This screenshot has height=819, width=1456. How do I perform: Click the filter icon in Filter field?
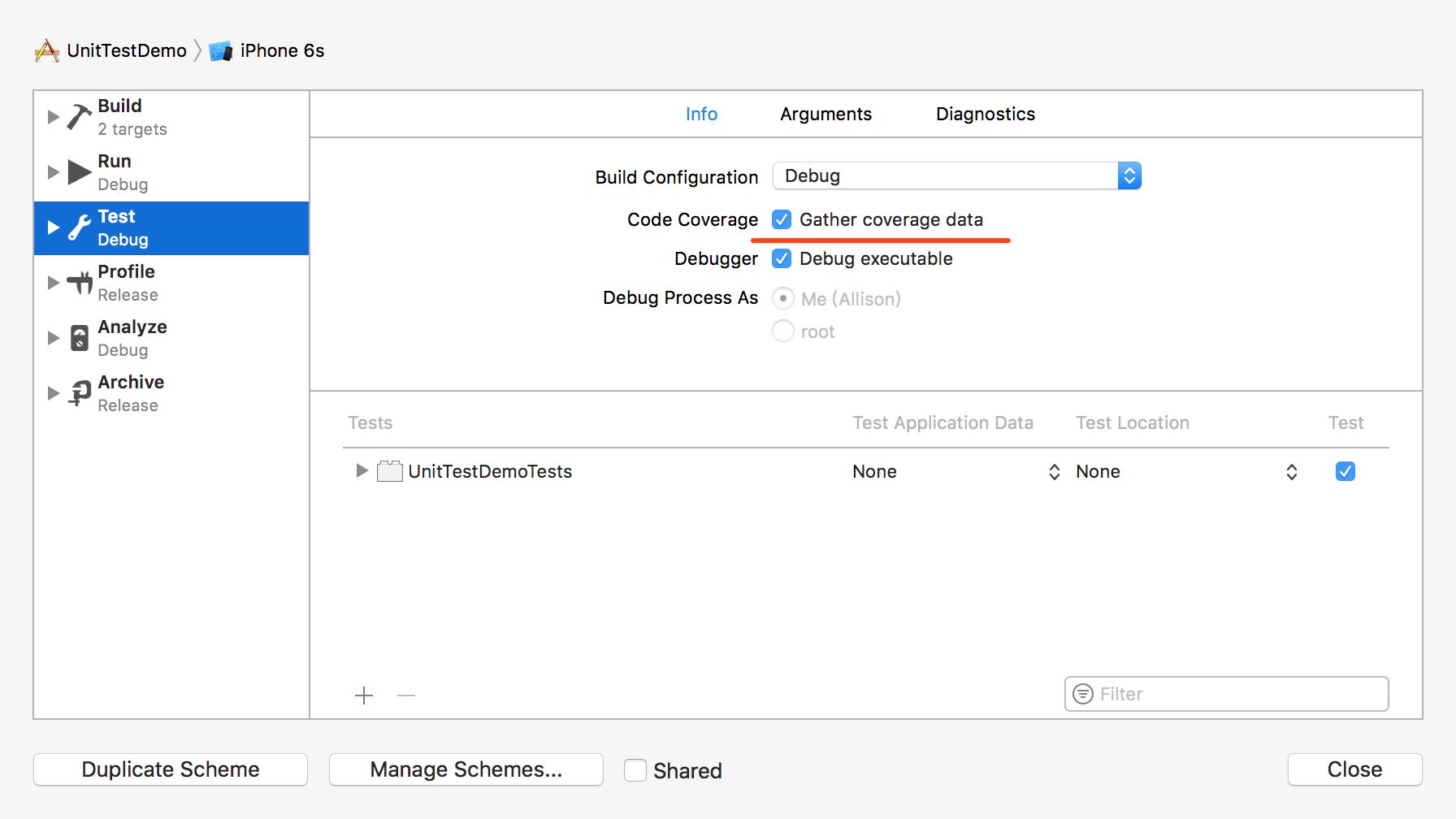[x=1083, y=694]
